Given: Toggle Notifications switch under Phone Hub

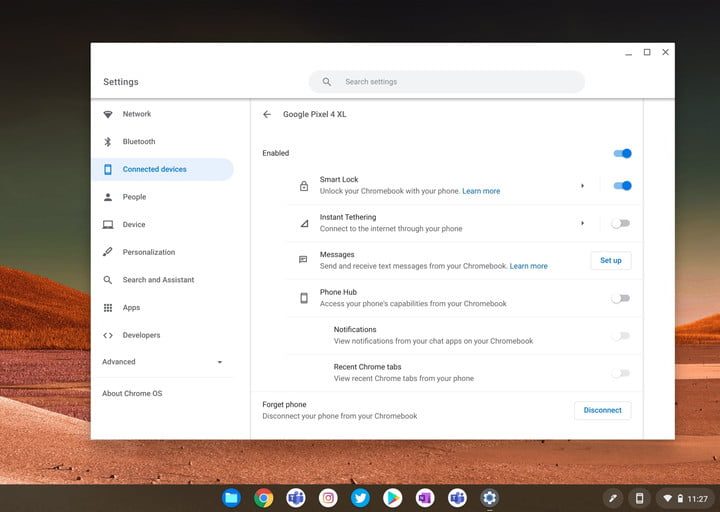Looking at the screenshot, I should pos(621,336).
